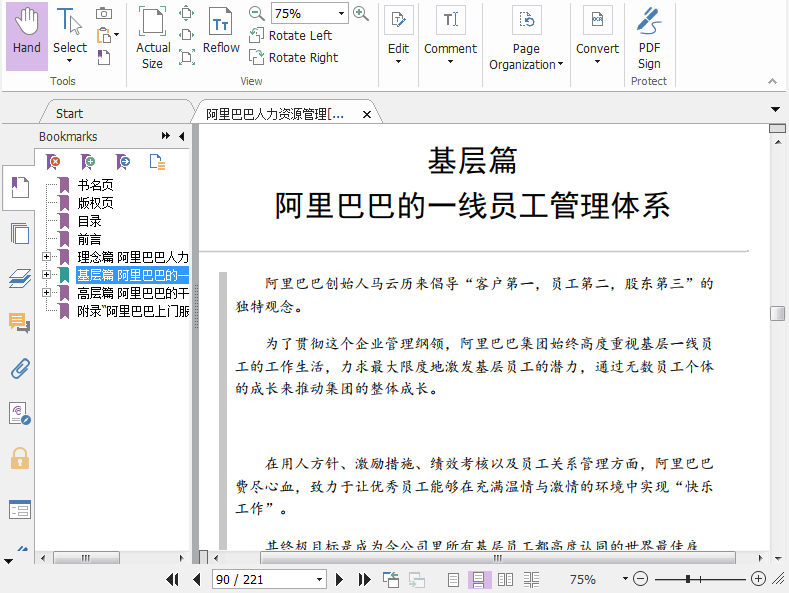Decrease zoom with status bar minus

coord(640,579)
